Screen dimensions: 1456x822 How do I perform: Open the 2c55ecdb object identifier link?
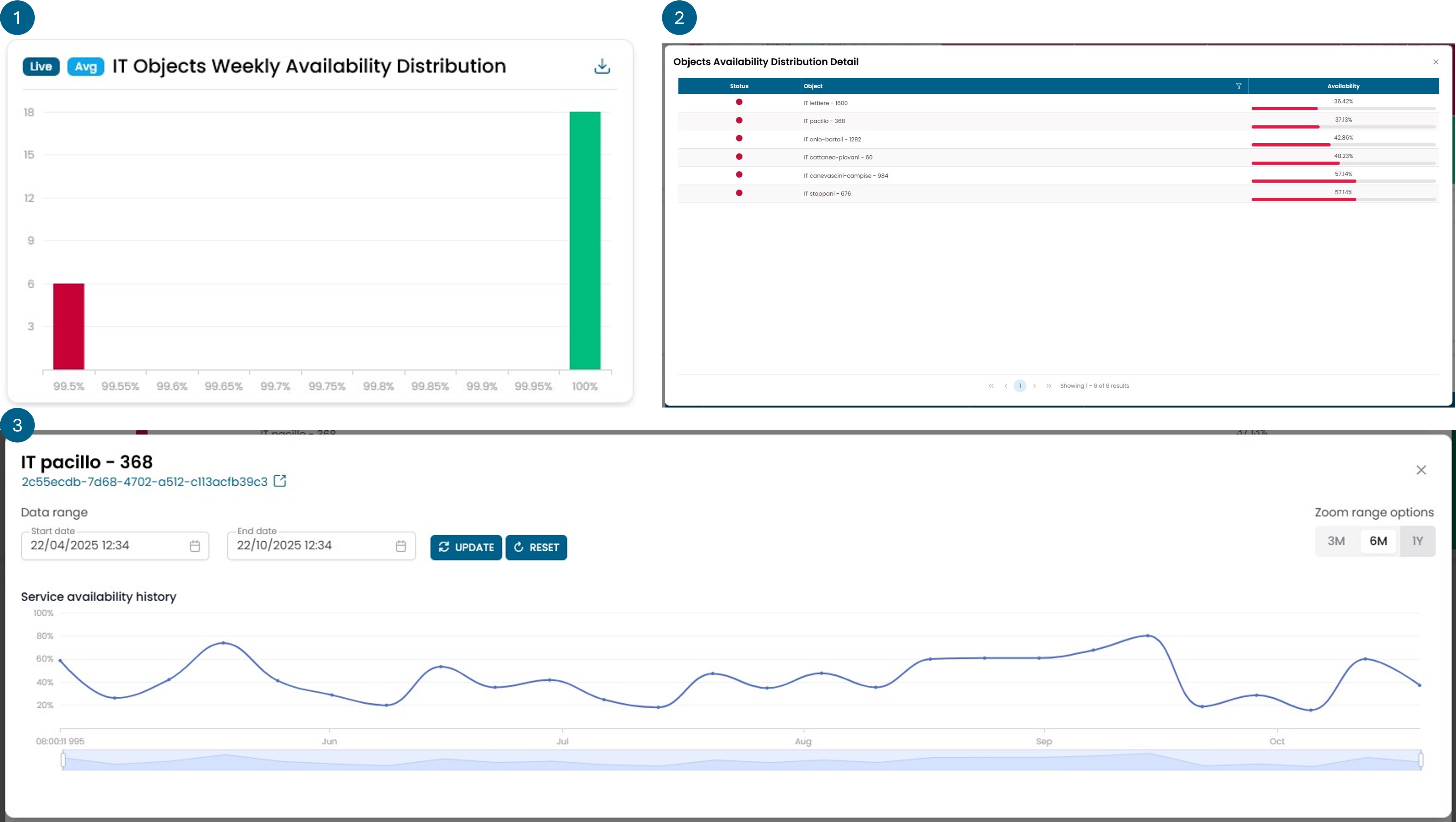144,482
